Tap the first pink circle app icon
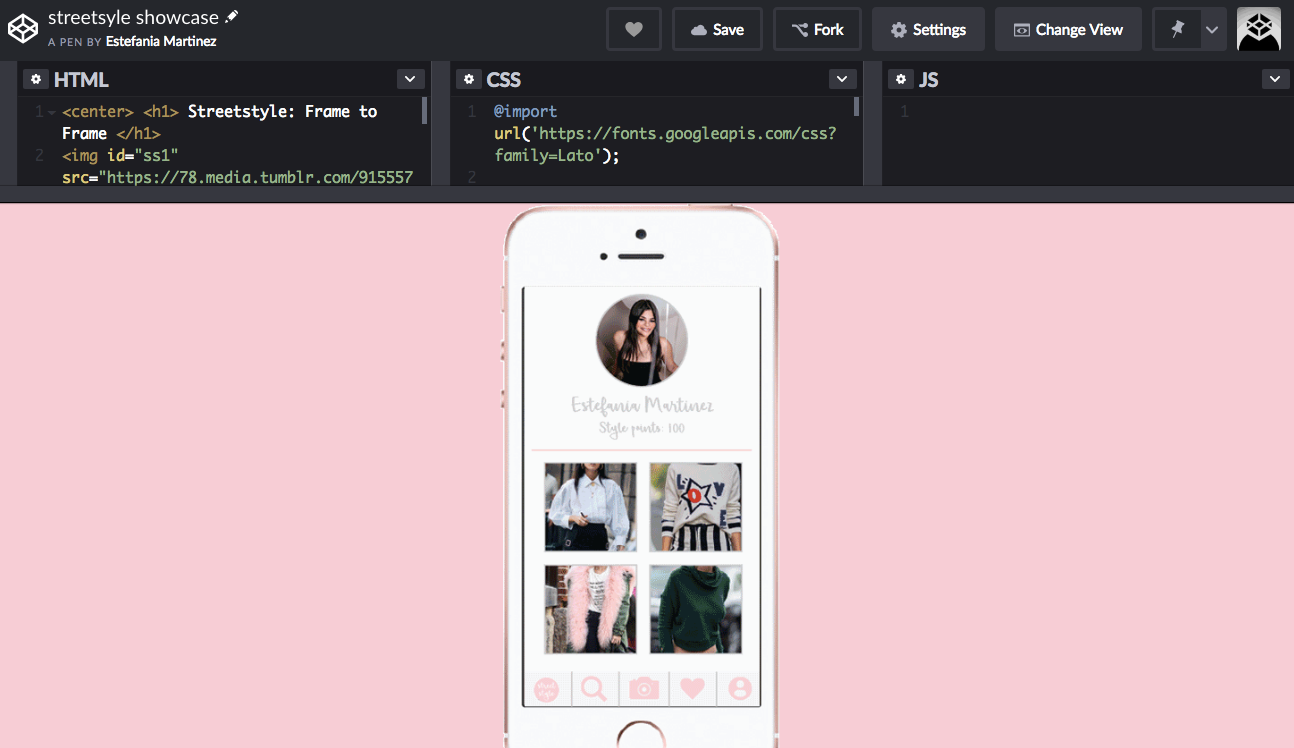Viewport: 1294px width, 748px height. point(546,689)
